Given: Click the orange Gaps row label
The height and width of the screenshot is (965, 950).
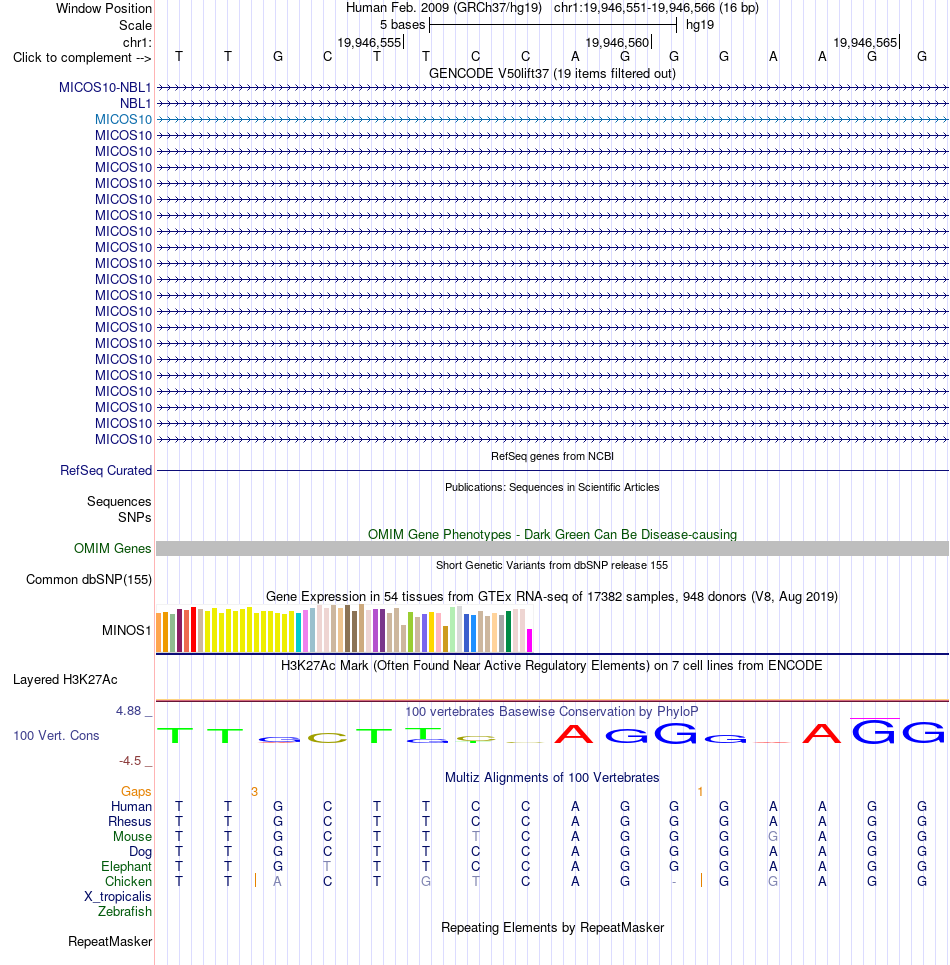Looking at the screenshot, I should click(136, 791).
